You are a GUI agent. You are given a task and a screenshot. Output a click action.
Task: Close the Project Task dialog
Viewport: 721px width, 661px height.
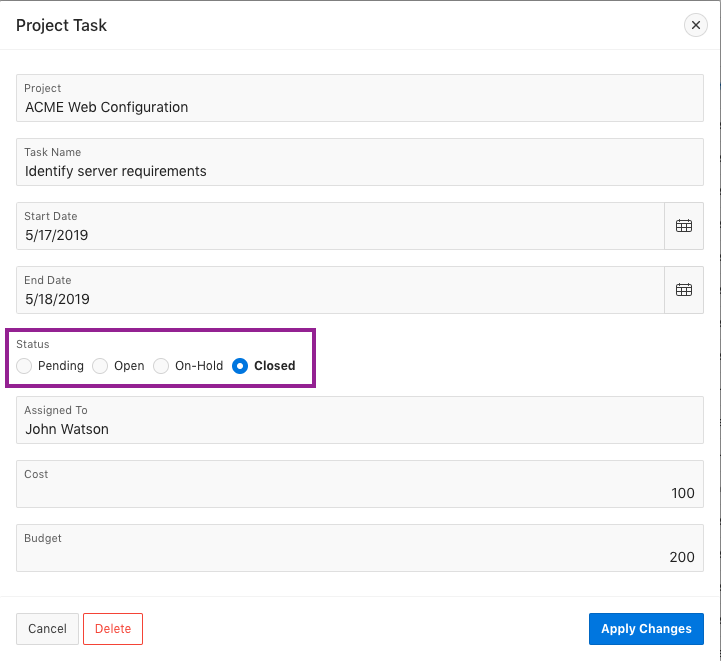696,25
